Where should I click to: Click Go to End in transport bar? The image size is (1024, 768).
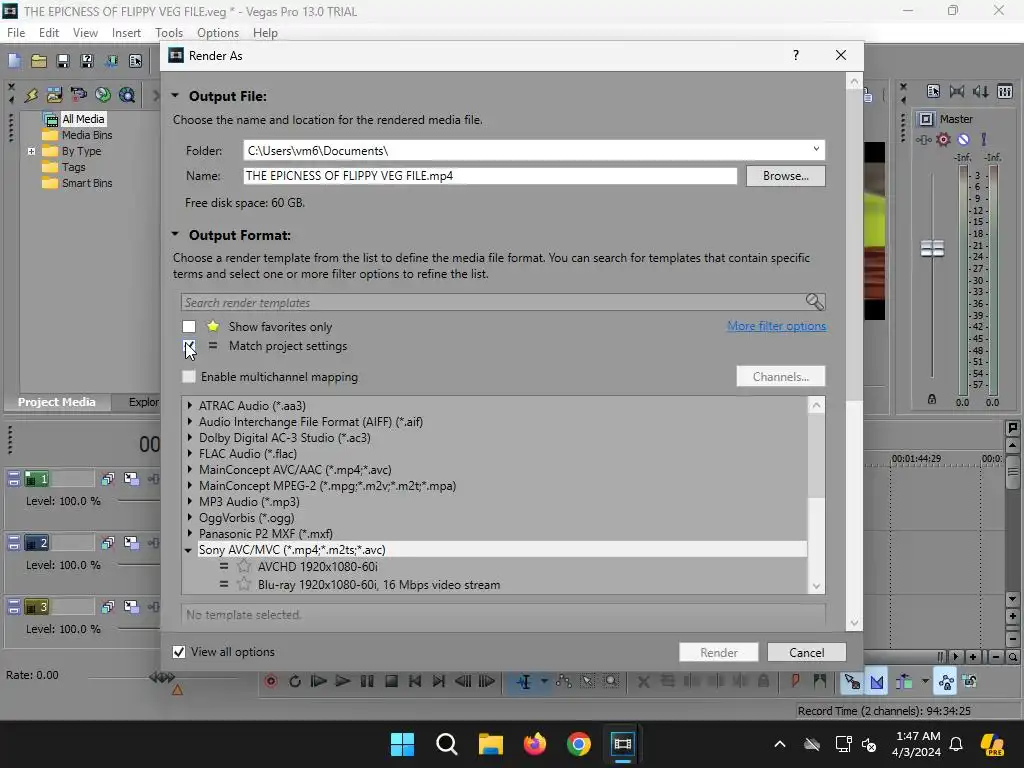[439, 681]
